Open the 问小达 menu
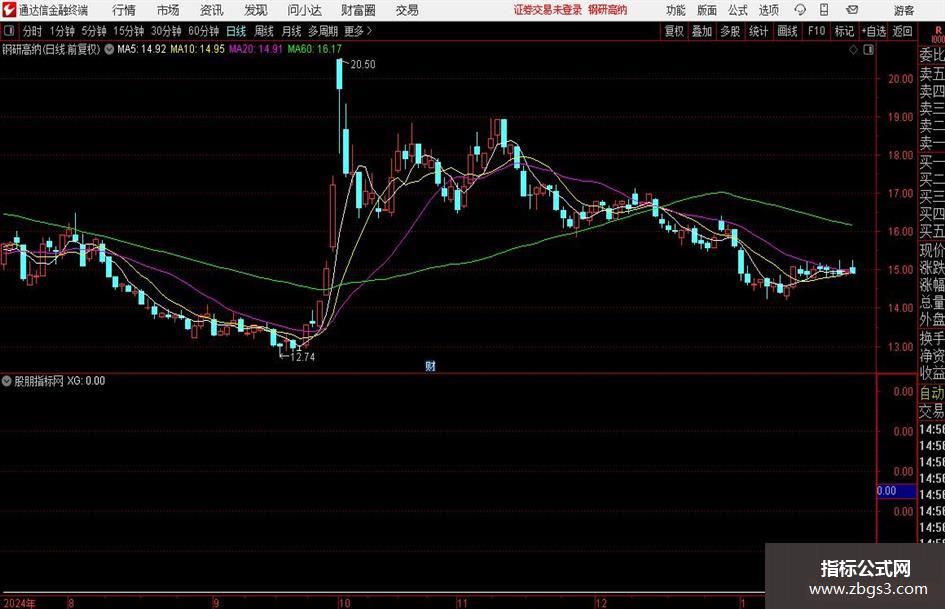Viewport: 945px width, 609px height. point(304,10)
